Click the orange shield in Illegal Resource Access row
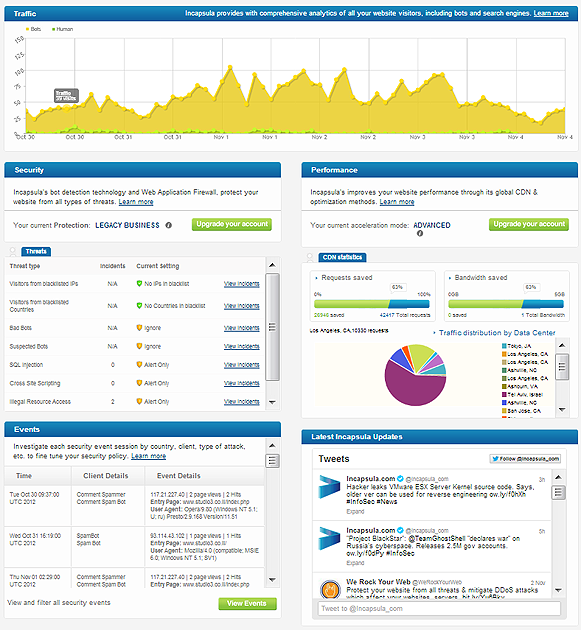 [139, 401]
